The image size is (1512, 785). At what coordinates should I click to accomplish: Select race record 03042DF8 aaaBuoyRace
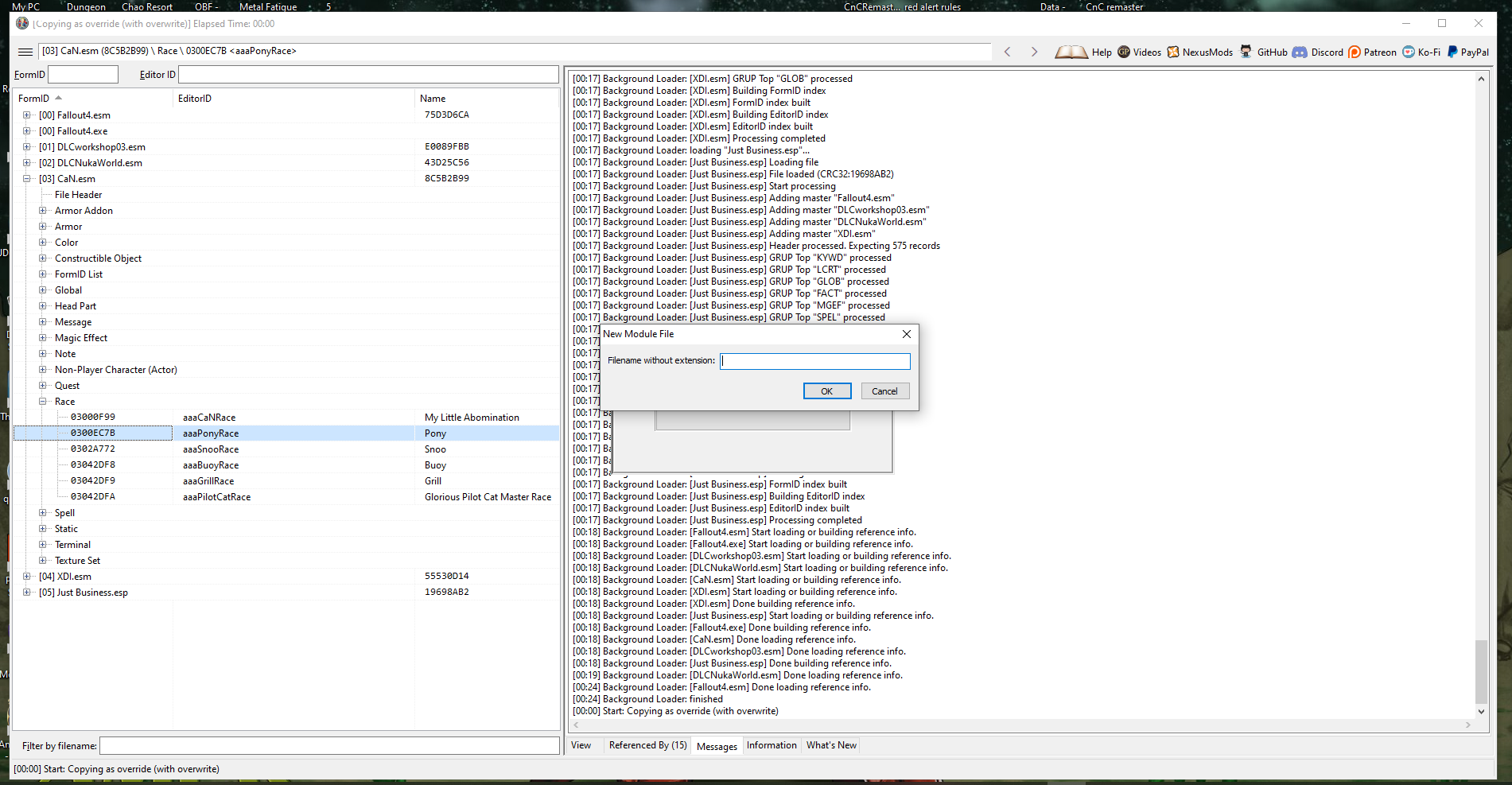click(x=286, y=465)
